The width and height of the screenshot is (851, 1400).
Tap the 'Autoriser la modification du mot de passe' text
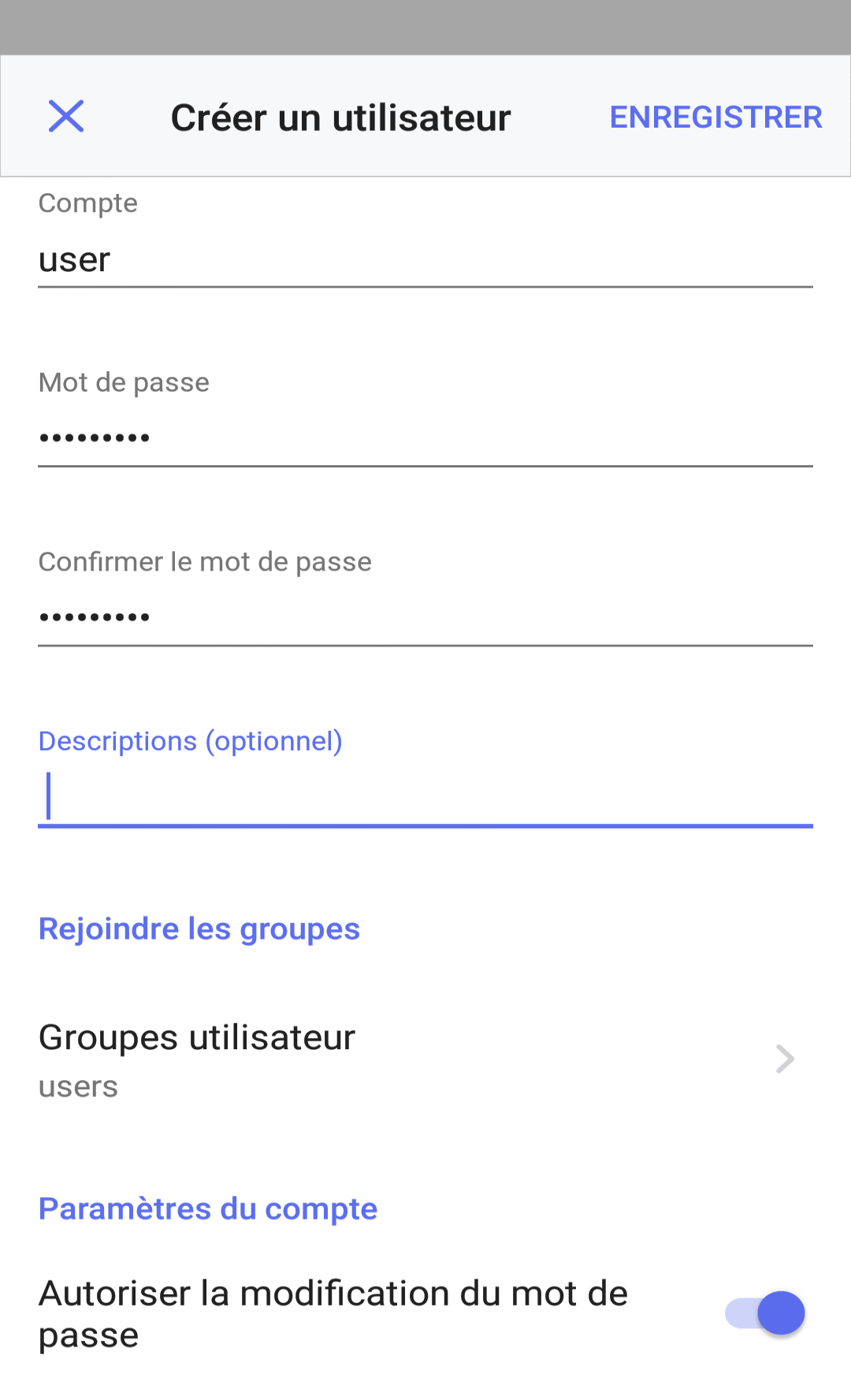click(x=333, y=1313)
